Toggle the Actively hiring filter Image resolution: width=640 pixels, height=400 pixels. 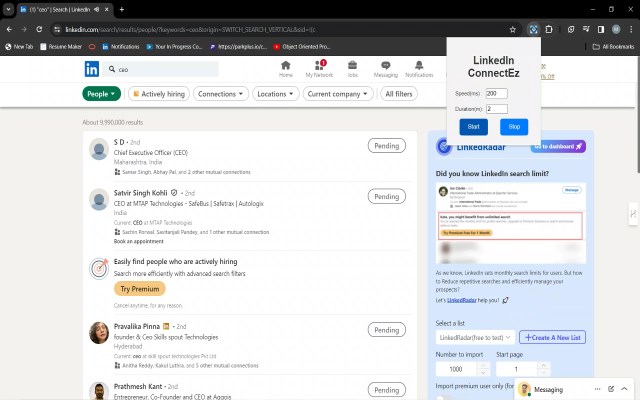click(159, 94)
